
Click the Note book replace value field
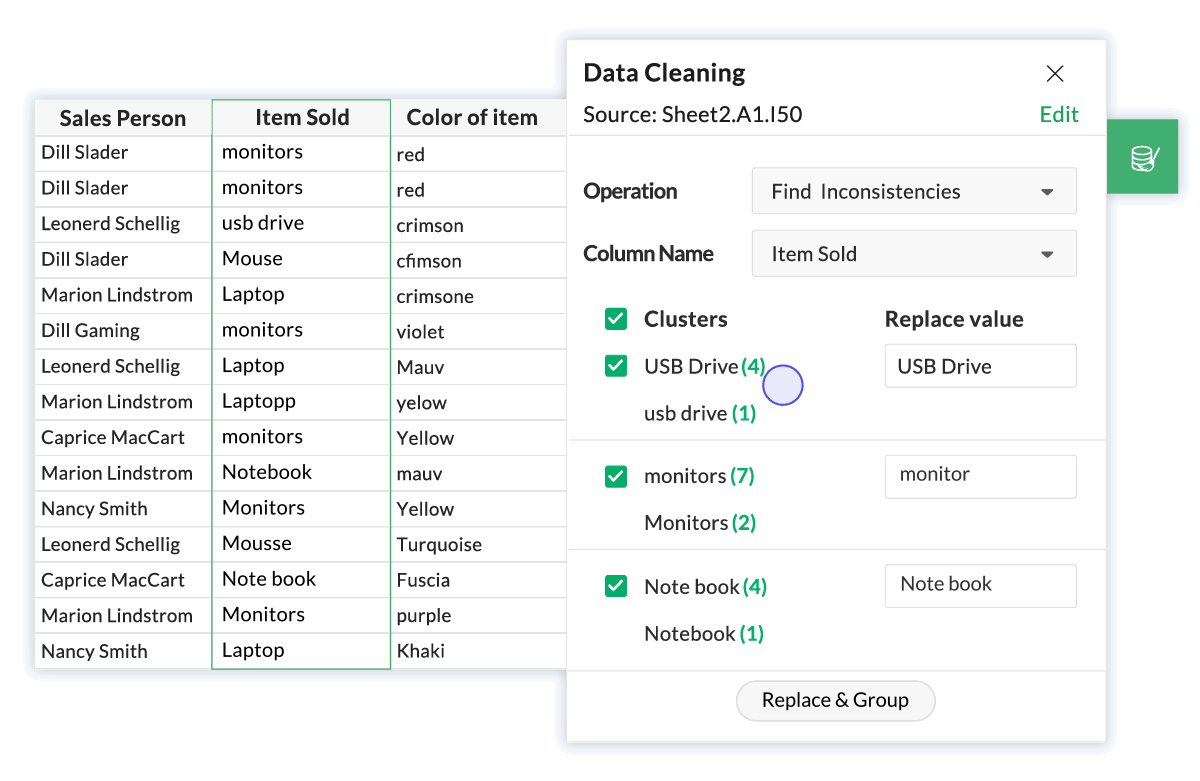pyautogui.click(x=979, y=586)
